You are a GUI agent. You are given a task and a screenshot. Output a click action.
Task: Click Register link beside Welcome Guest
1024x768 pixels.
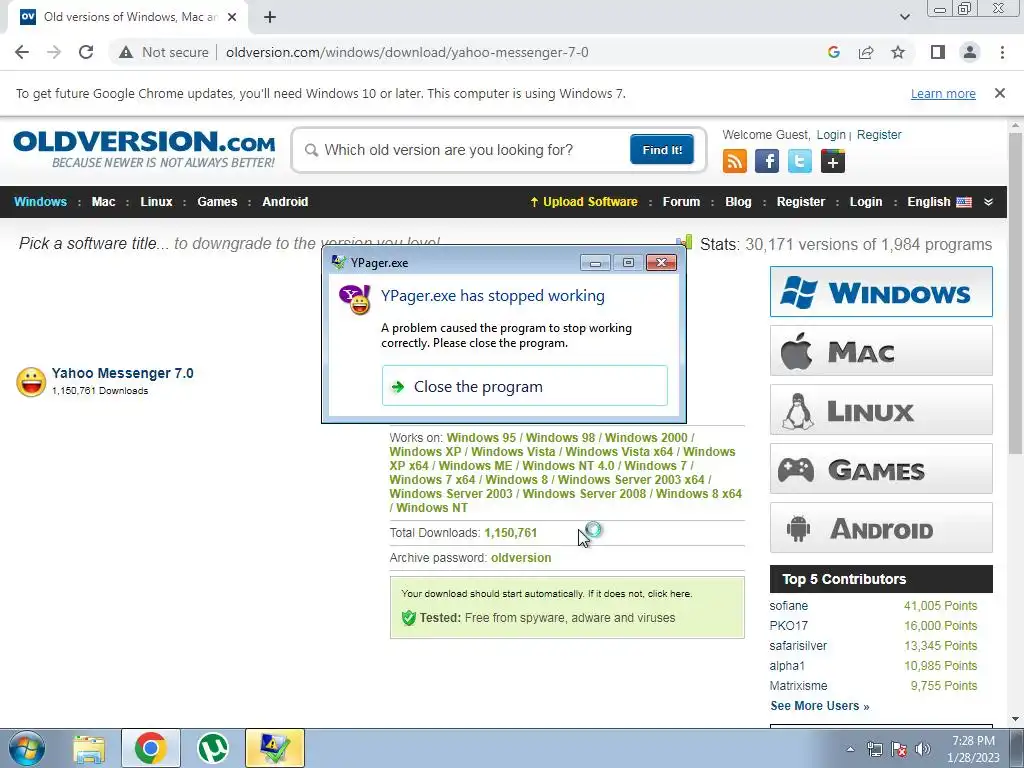[x=878, y=135]
